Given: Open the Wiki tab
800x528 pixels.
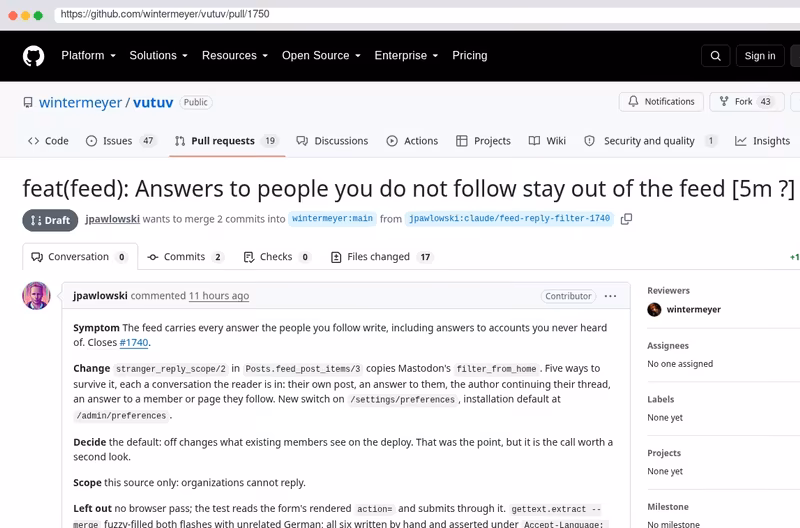Looking at the screenshot, I should (547, 141).
